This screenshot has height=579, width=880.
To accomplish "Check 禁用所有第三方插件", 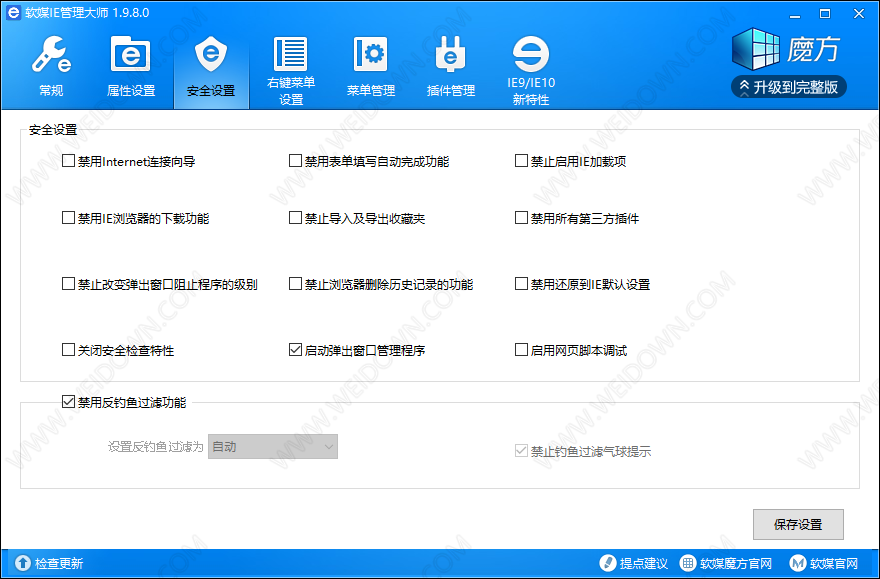I will pyautogui.click(x=521, y=218).
